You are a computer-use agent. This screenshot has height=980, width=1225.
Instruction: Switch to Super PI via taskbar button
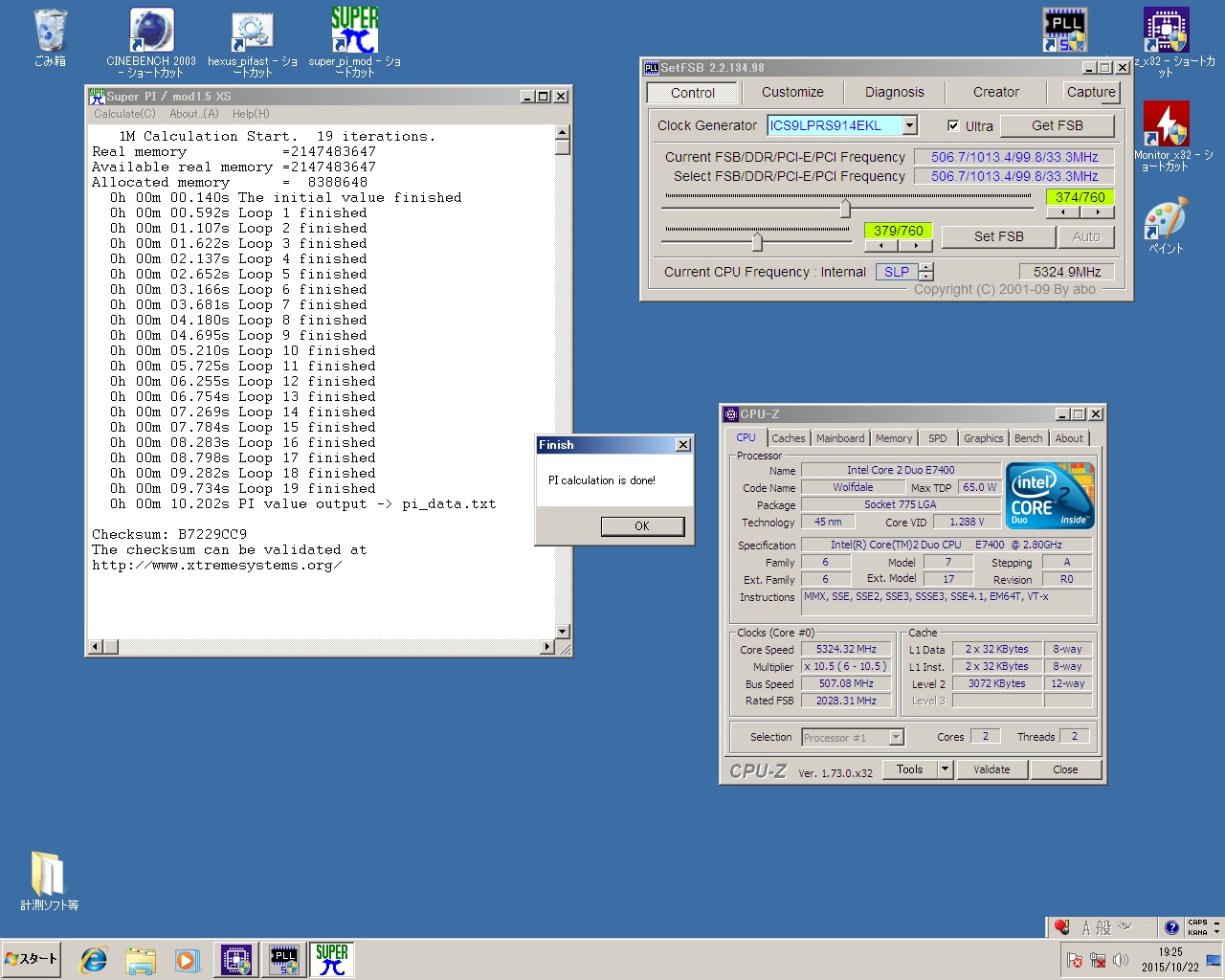coord(332,960)
